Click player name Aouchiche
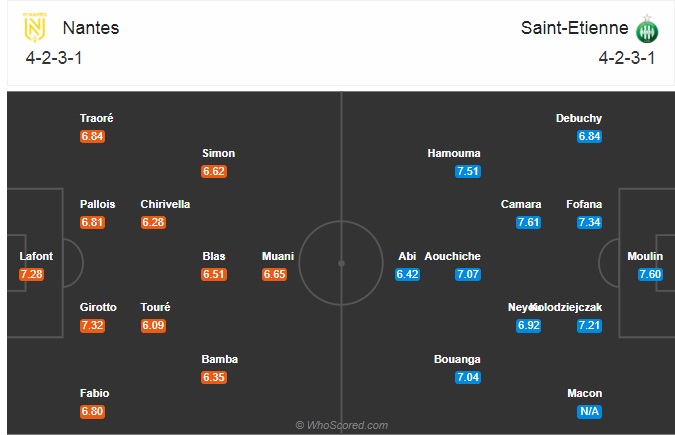 tap(452, 256)
